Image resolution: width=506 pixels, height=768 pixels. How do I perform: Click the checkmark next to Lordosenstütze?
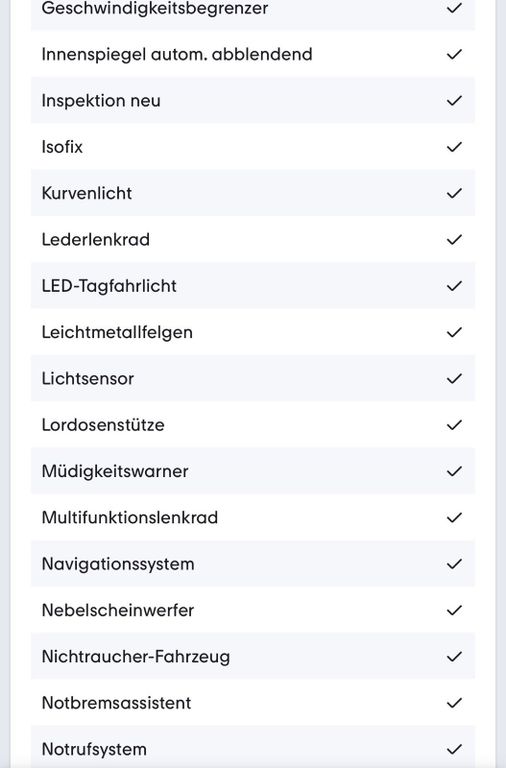(454, 425)
